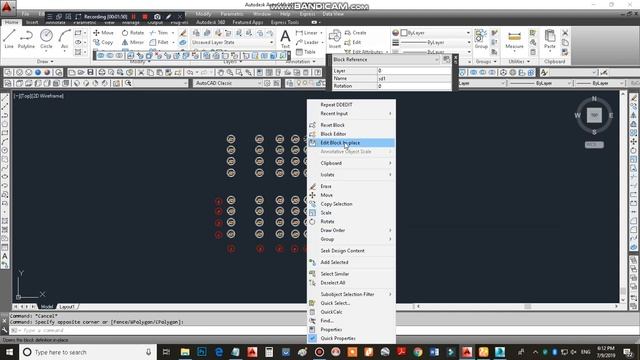Click the Windows Start button
The image size is (640, 360).
coord(9,352)
